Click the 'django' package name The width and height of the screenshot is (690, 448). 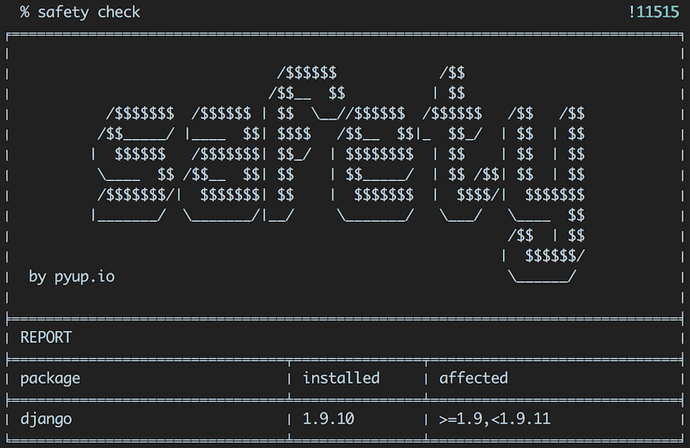click(46, 419)
